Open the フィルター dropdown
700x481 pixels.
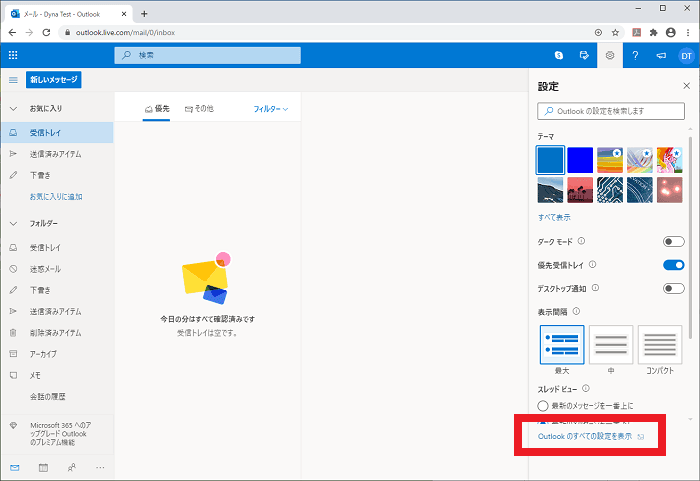click(270, 108)
